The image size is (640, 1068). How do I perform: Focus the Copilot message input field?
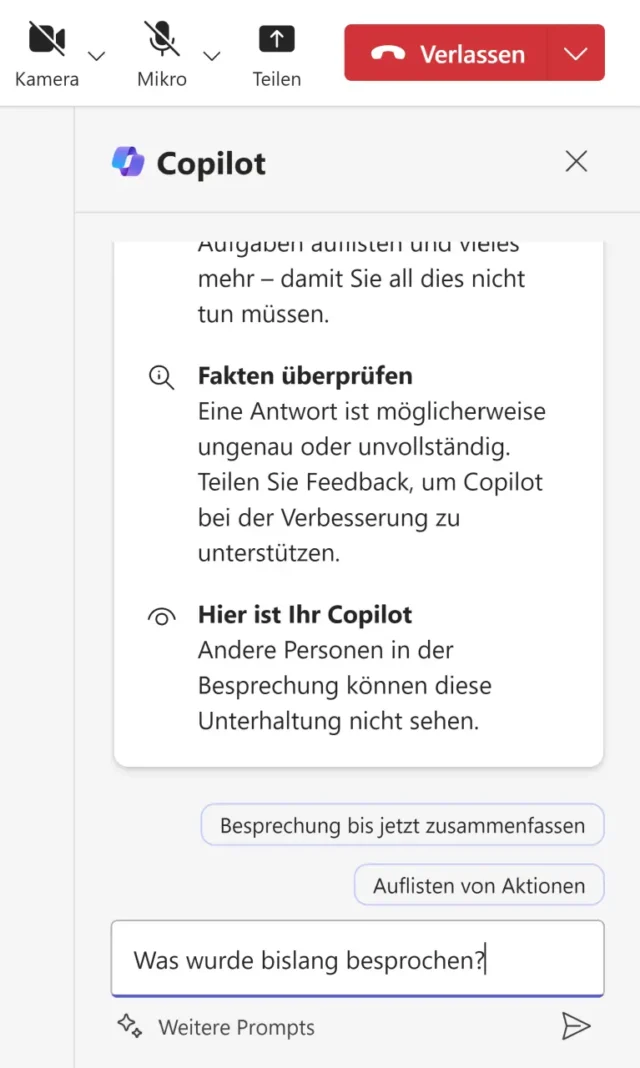point(357,960)
